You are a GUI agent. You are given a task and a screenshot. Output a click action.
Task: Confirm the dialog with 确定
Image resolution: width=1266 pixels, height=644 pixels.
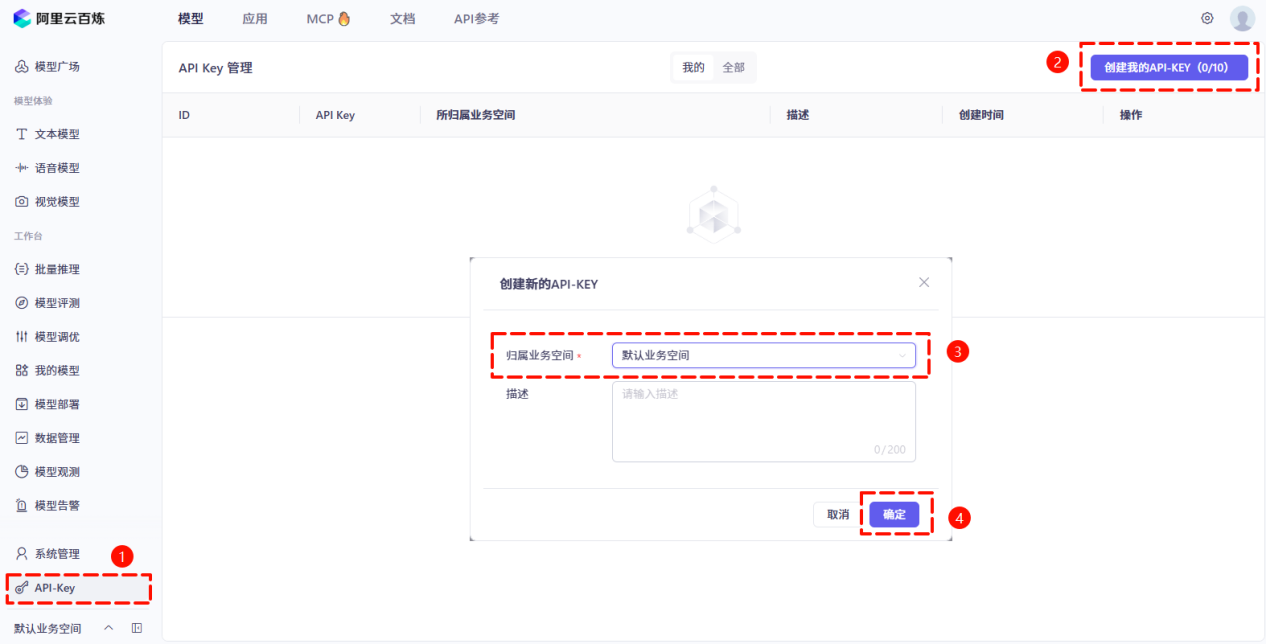(x=894, y=515)
